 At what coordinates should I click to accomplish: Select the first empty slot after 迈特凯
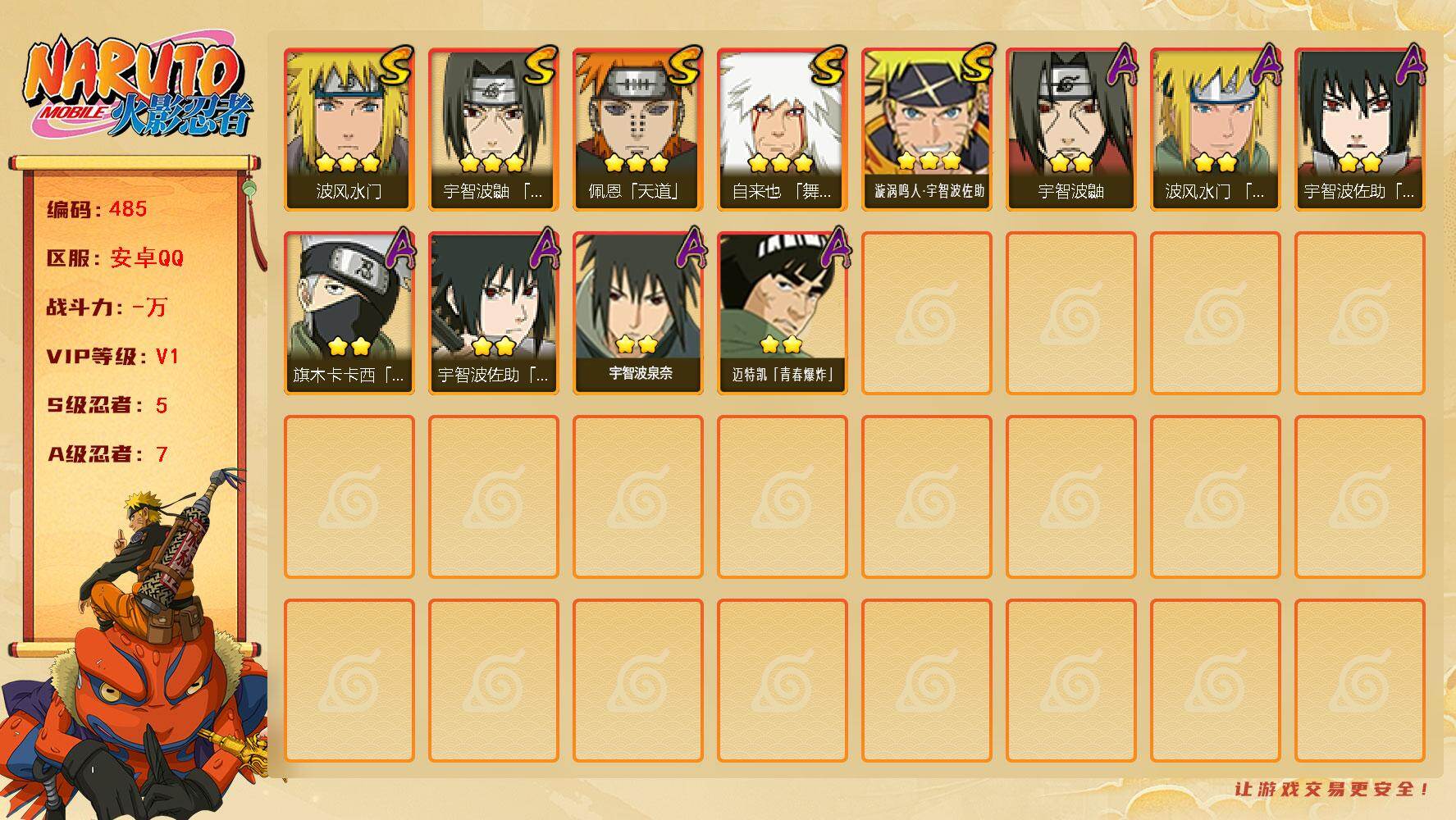pyautogui.click(x=926, y=313)
